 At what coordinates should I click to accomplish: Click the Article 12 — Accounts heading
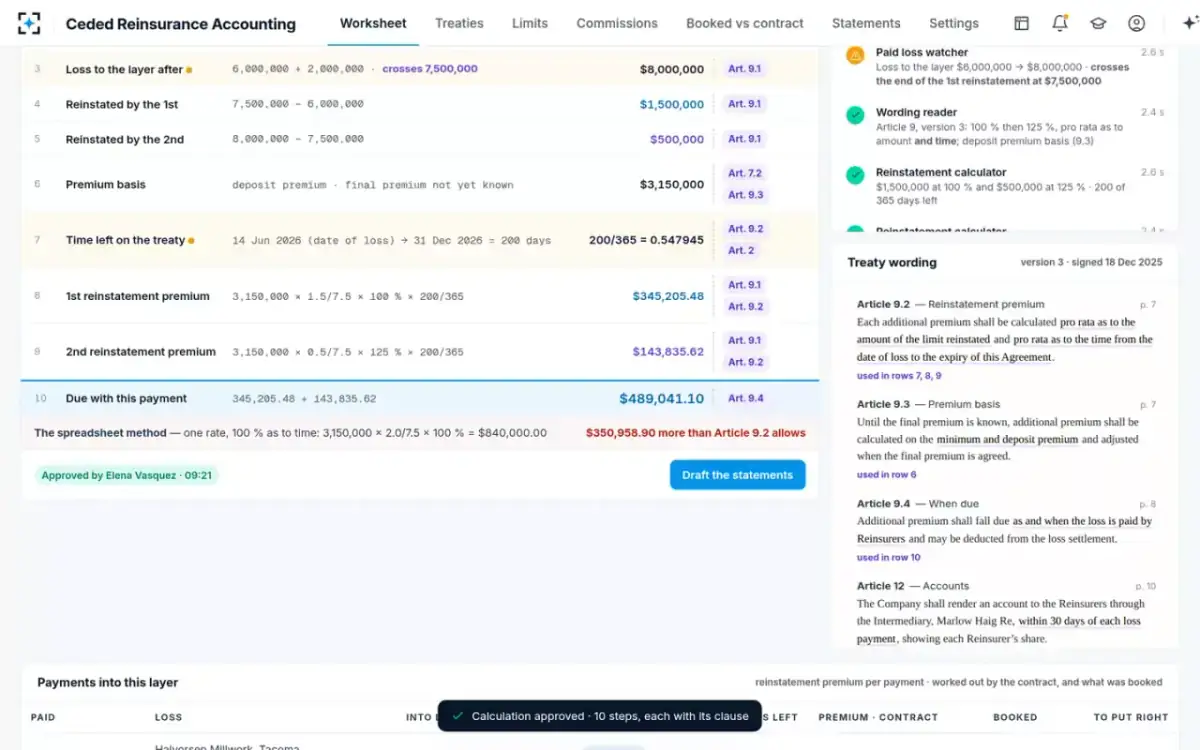[913, 586]
